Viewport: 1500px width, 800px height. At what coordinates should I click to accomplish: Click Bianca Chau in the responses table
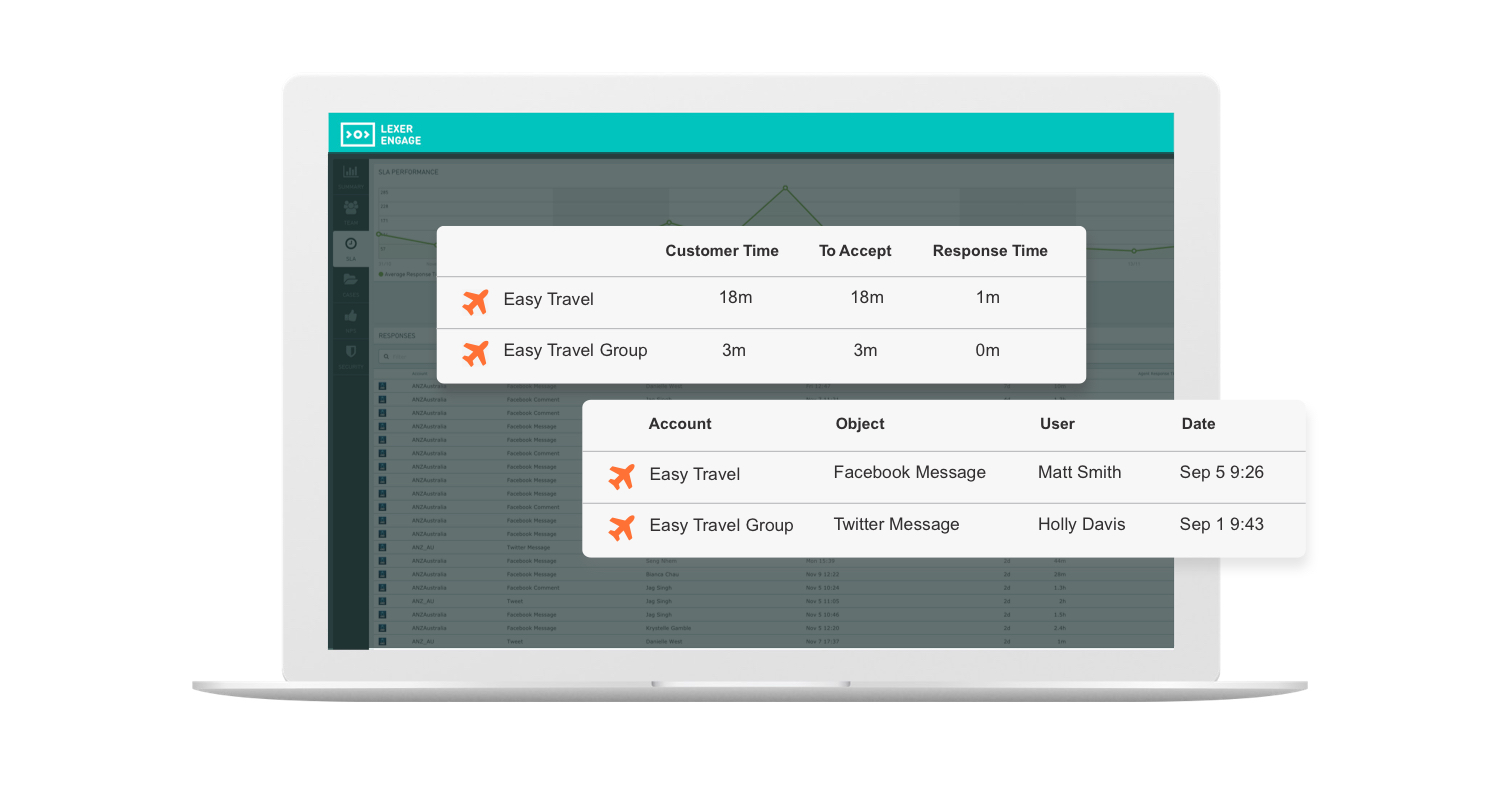click(663, 574)
